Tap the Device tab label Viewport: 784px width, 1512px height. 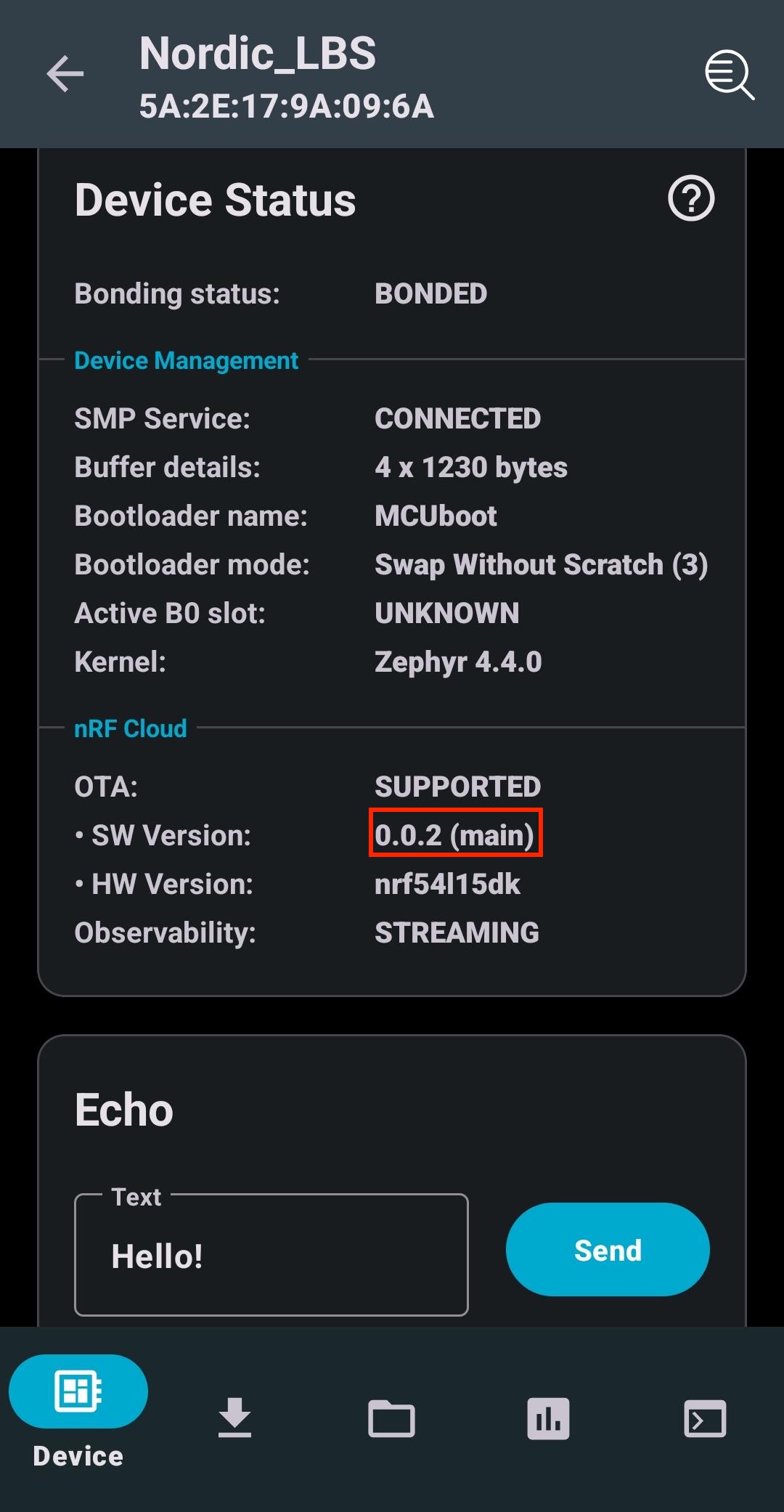coord(78,1456)
